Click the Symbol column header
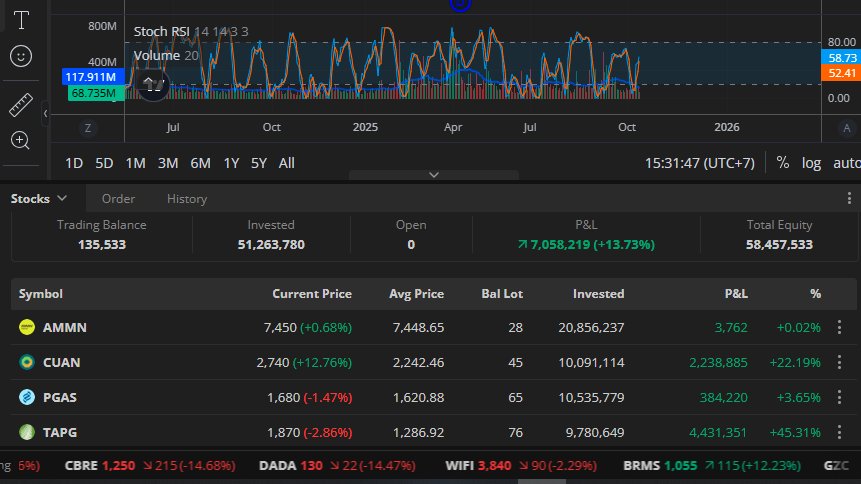The height and width of the screenshot is (484, 861). 41,294
